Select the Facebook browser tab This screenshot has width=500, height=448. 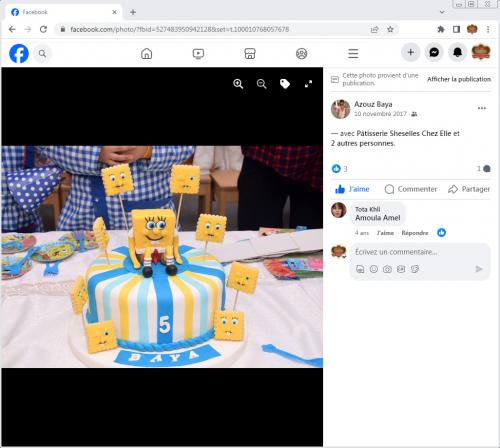(63, 12)
